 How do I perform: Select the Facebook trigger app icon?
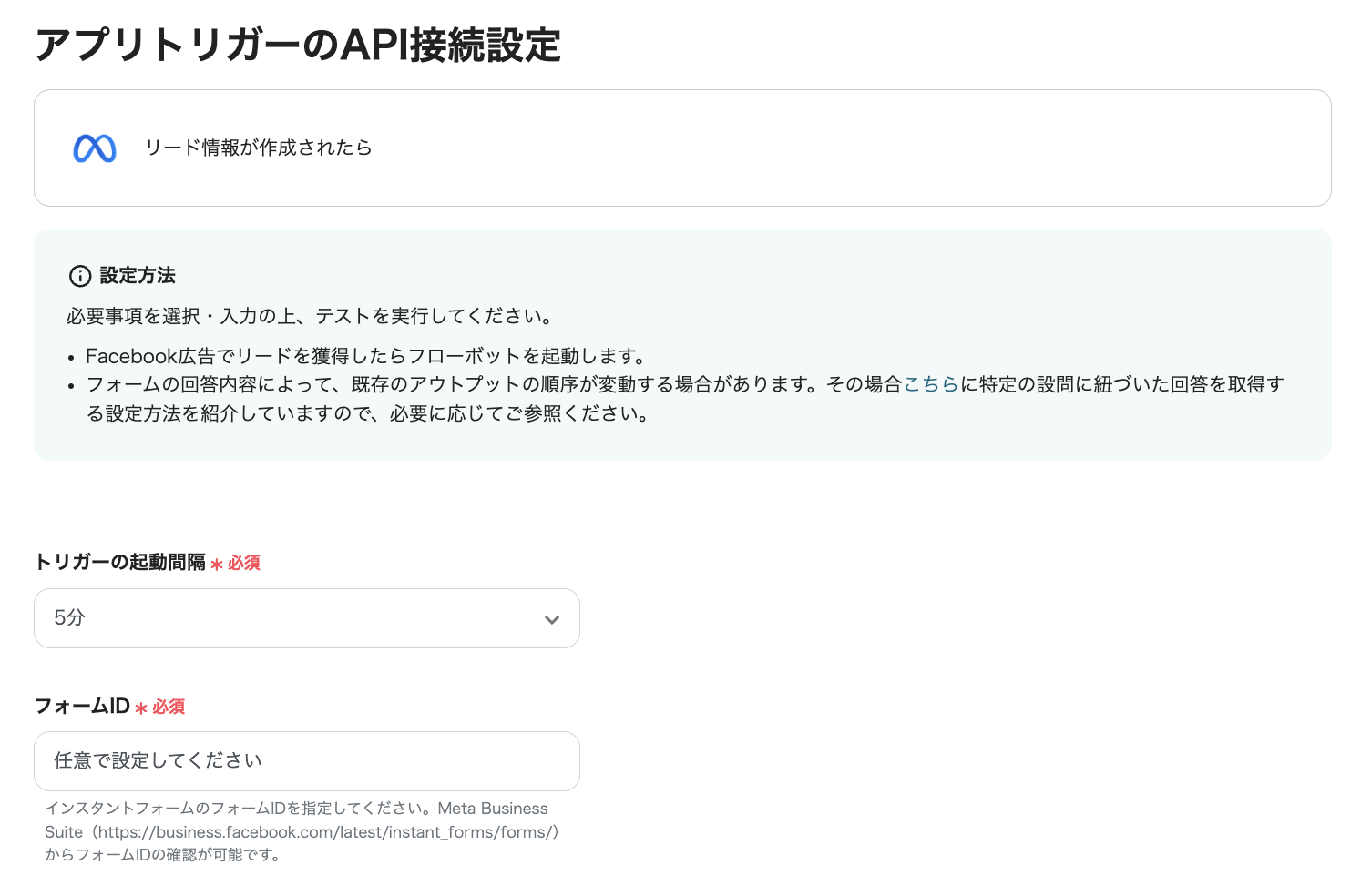95,148
